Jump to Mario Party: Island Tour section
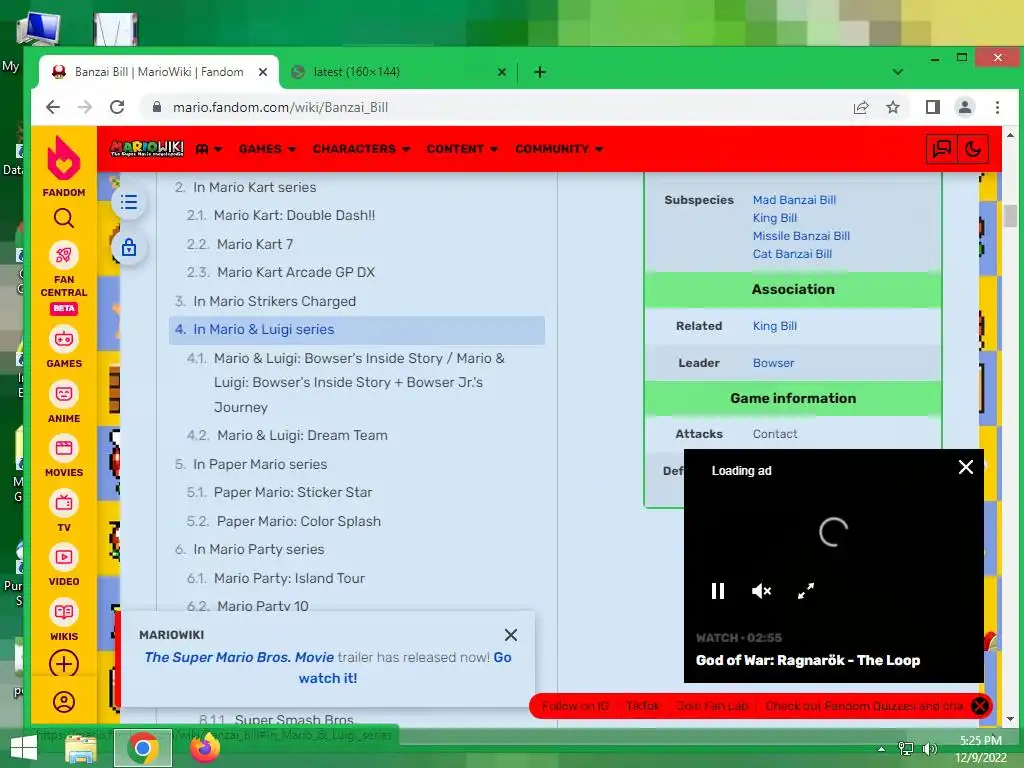The image size is (1024, 768). tap(289, 578)
